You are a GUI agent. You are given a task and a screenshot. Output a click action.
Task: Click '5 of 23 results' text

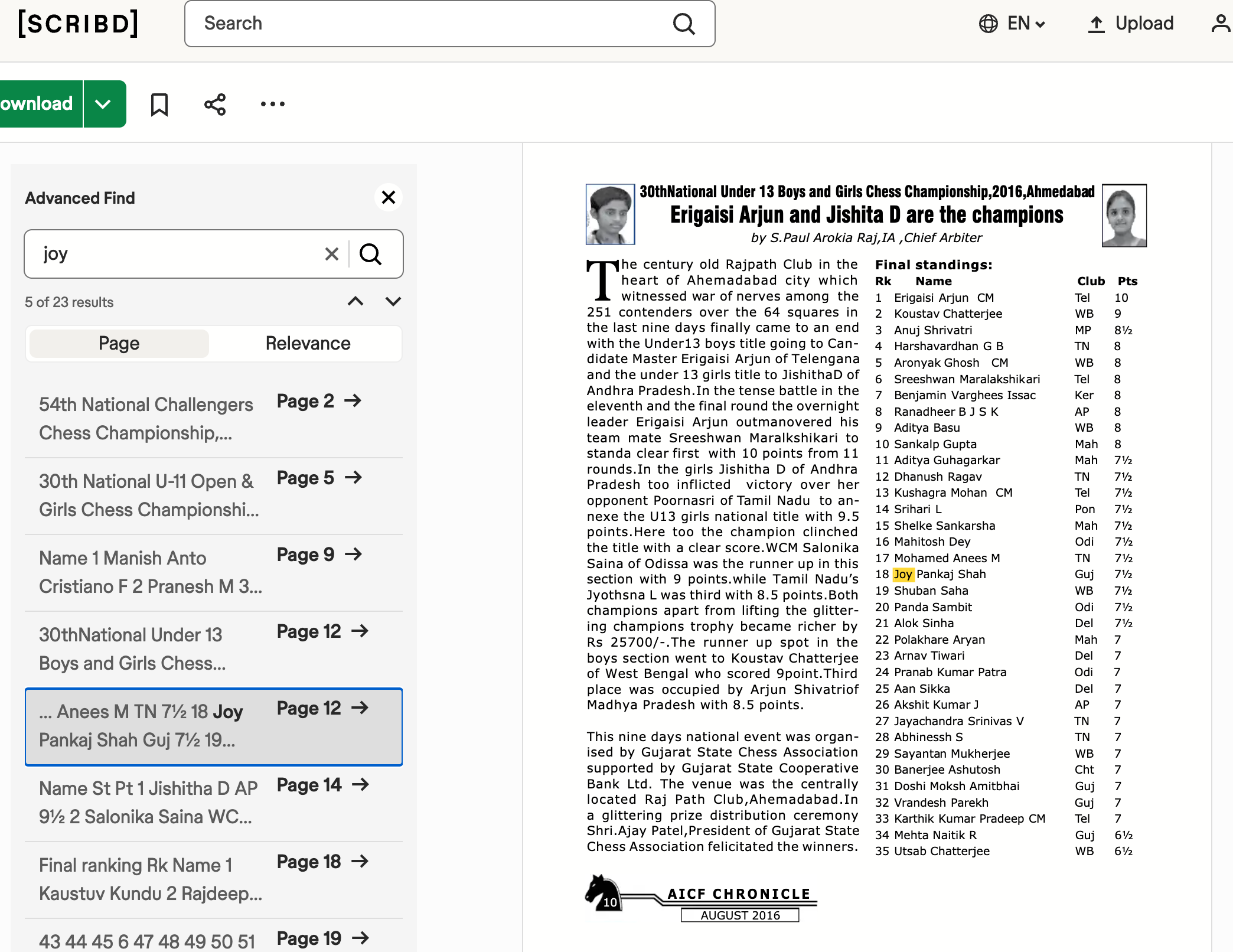(x=69, y=302)
